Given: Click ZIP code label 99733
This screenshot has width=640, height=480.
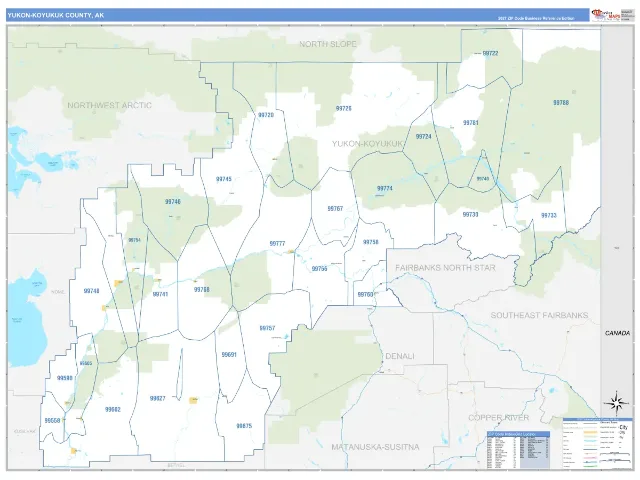Looking at the screenshot, I should click(x=549, y=215).
